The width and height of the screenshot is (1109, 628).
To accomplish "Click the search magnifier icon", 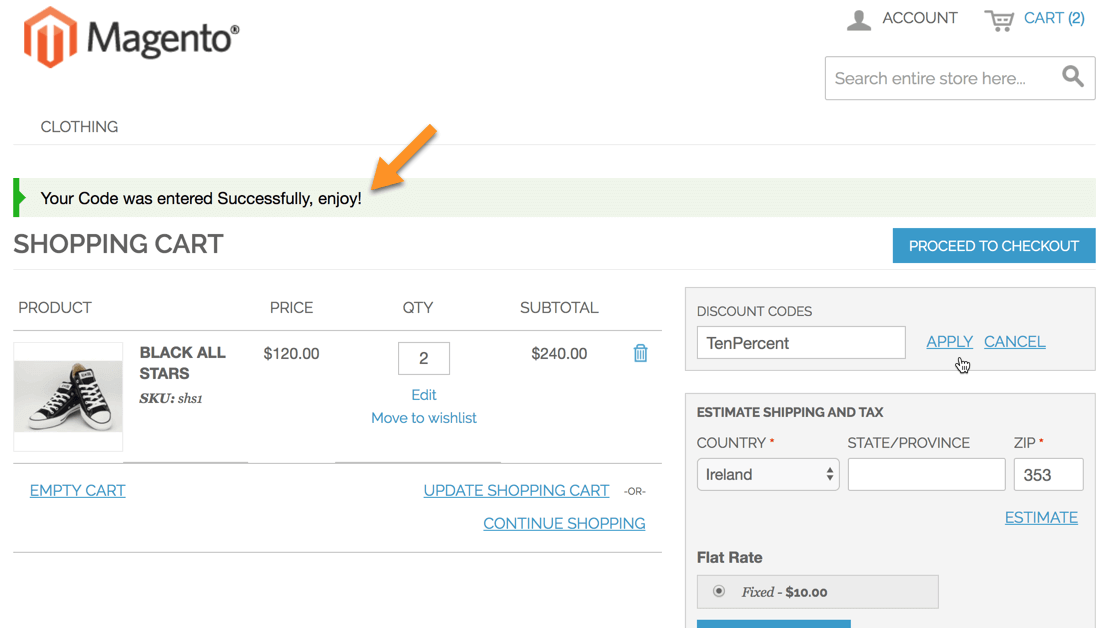I will tap(1072, 77).
